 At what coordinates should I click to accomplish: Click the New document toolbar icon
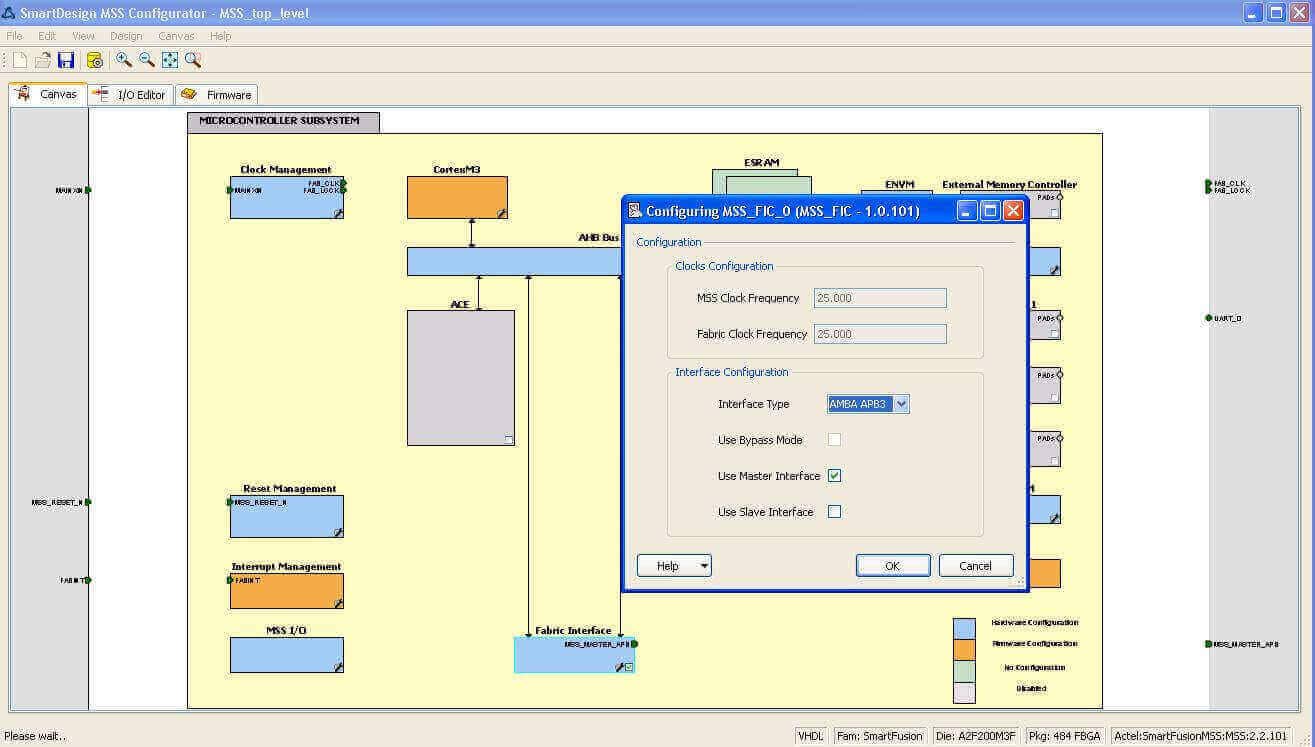pyautogui.click(x=20, y=60)
